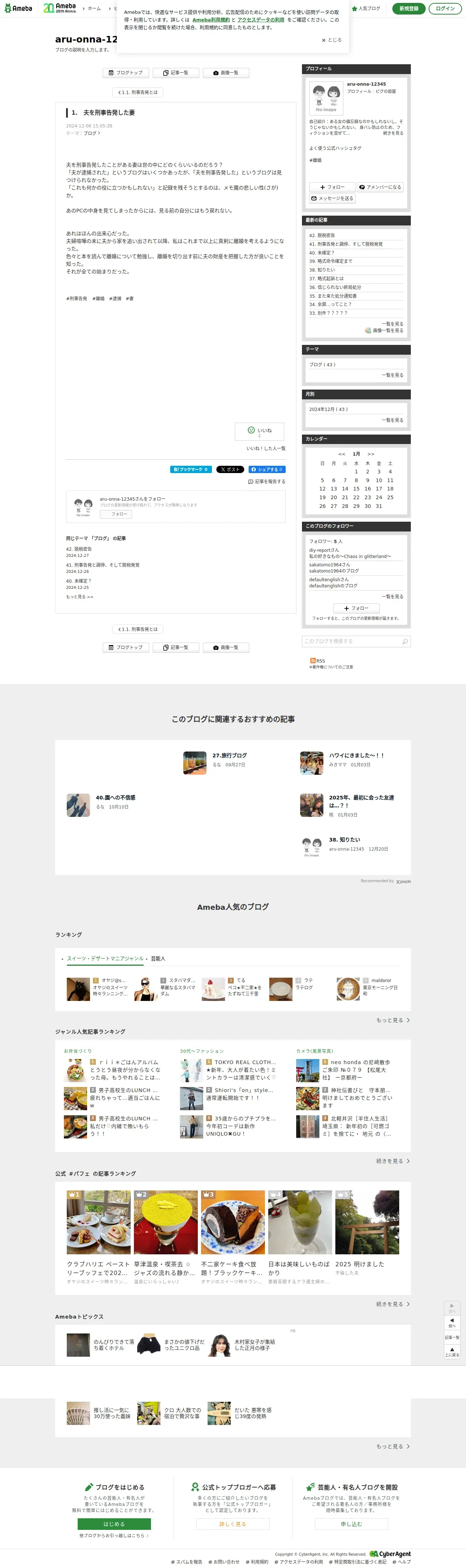466x1568 pixels.
Task: Click the Ameba logo in header
Action: [18, 8]
